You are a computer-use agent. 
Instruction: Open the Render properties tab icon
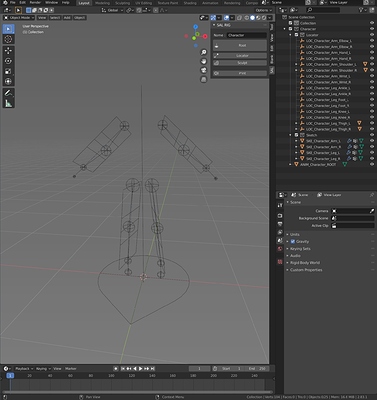280,216
